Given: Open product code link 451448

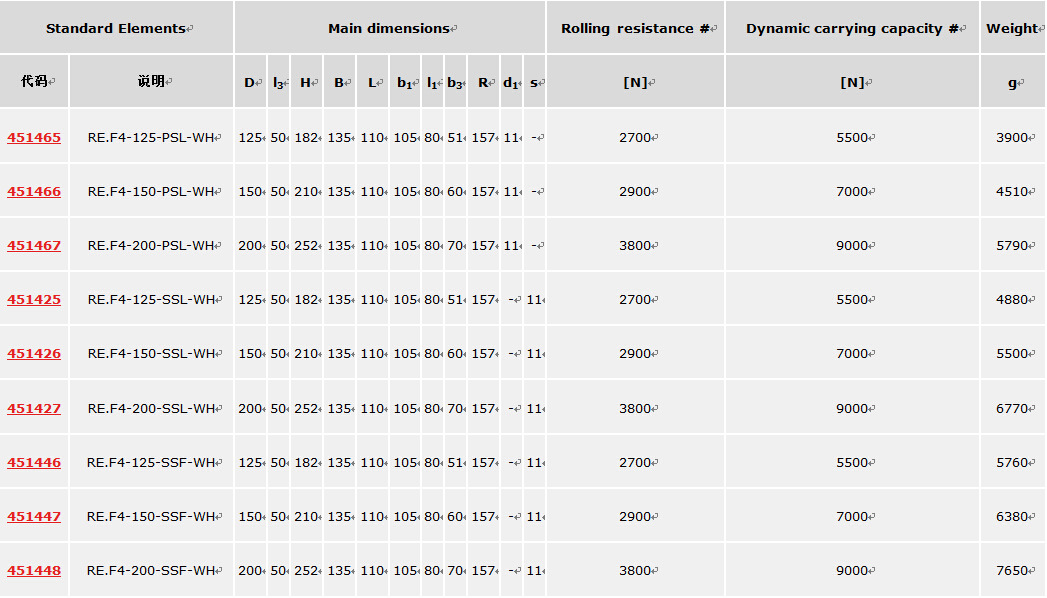Looking at the screenshot, I should click(34, 571).
